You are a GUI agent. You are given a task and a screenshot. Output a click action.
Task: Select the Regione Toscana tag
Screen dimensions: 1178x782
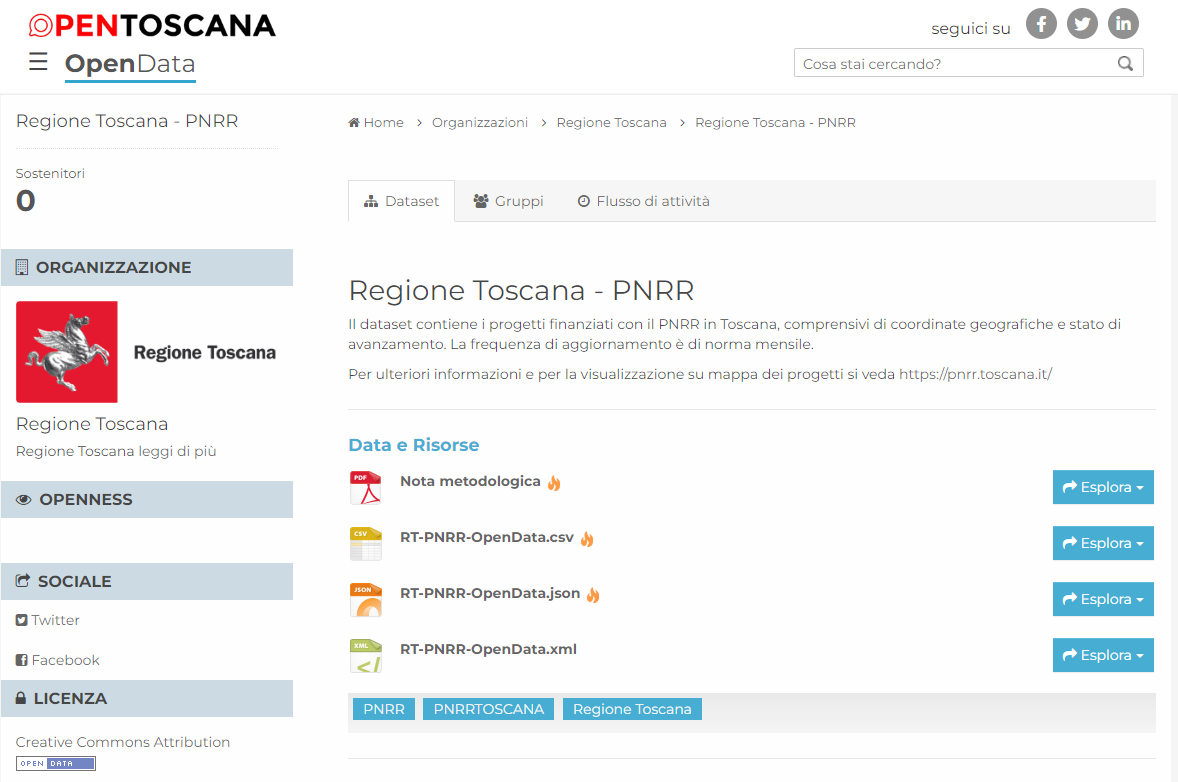click(x=632, y=709)
